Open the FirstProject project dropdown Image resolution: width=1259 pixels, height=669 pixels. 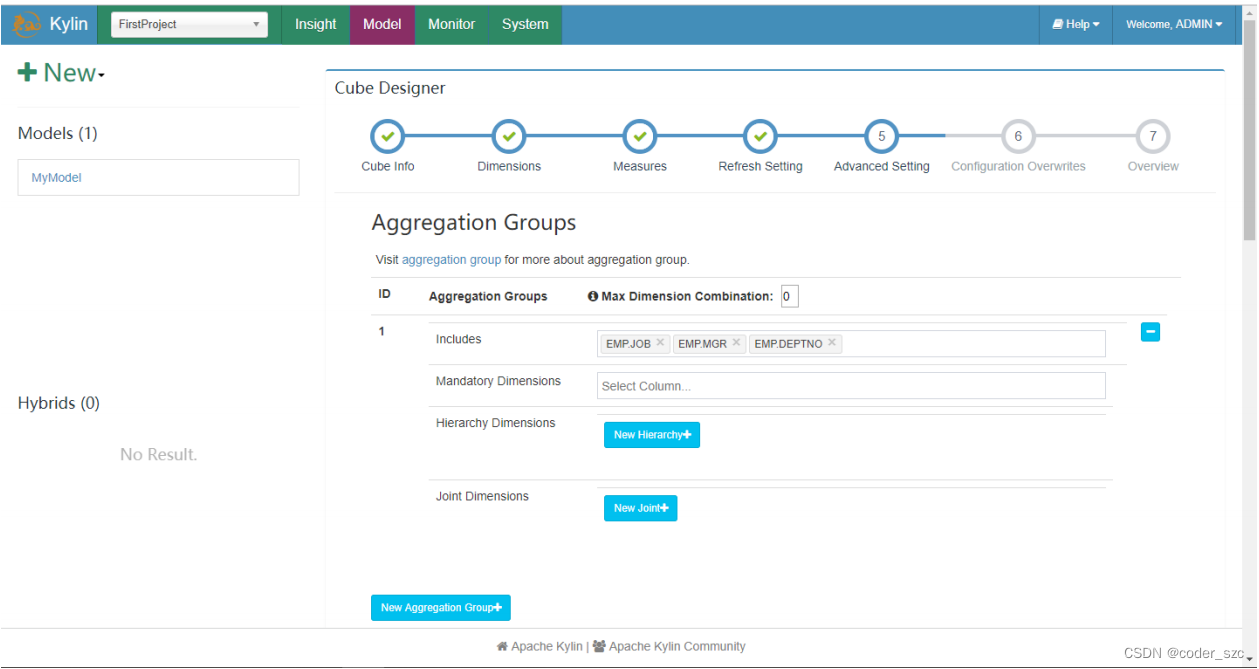tap(188, 24)
